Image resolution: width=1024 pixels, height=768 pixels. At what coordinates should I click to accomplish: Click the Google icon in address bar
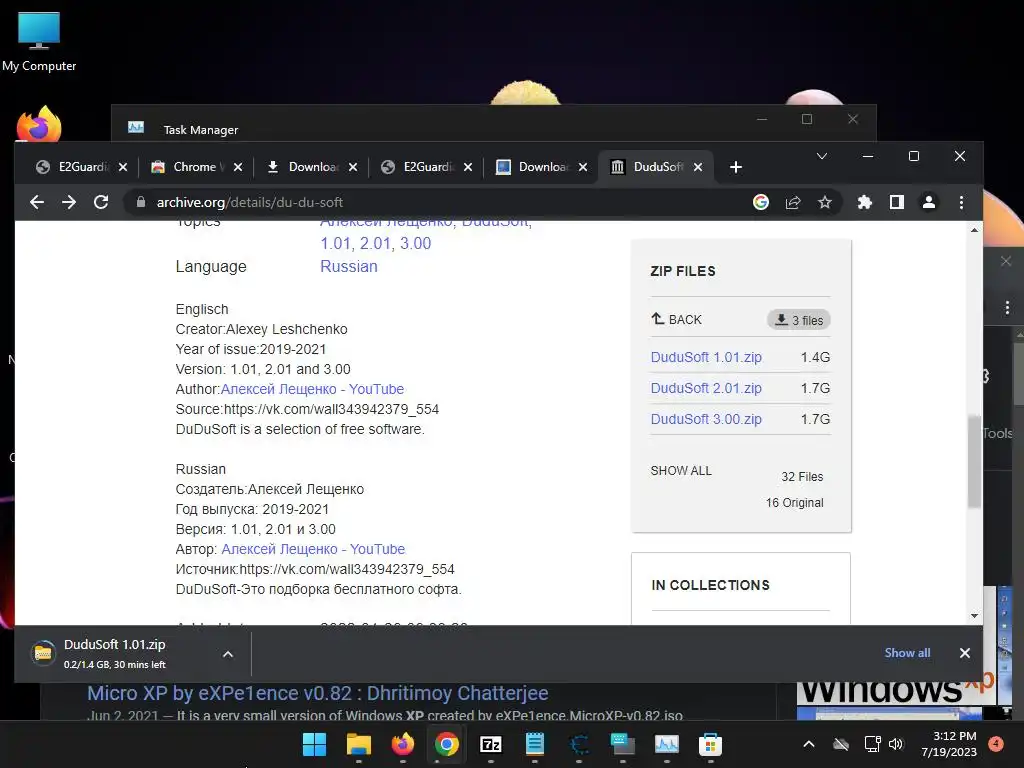click(761, 202)
